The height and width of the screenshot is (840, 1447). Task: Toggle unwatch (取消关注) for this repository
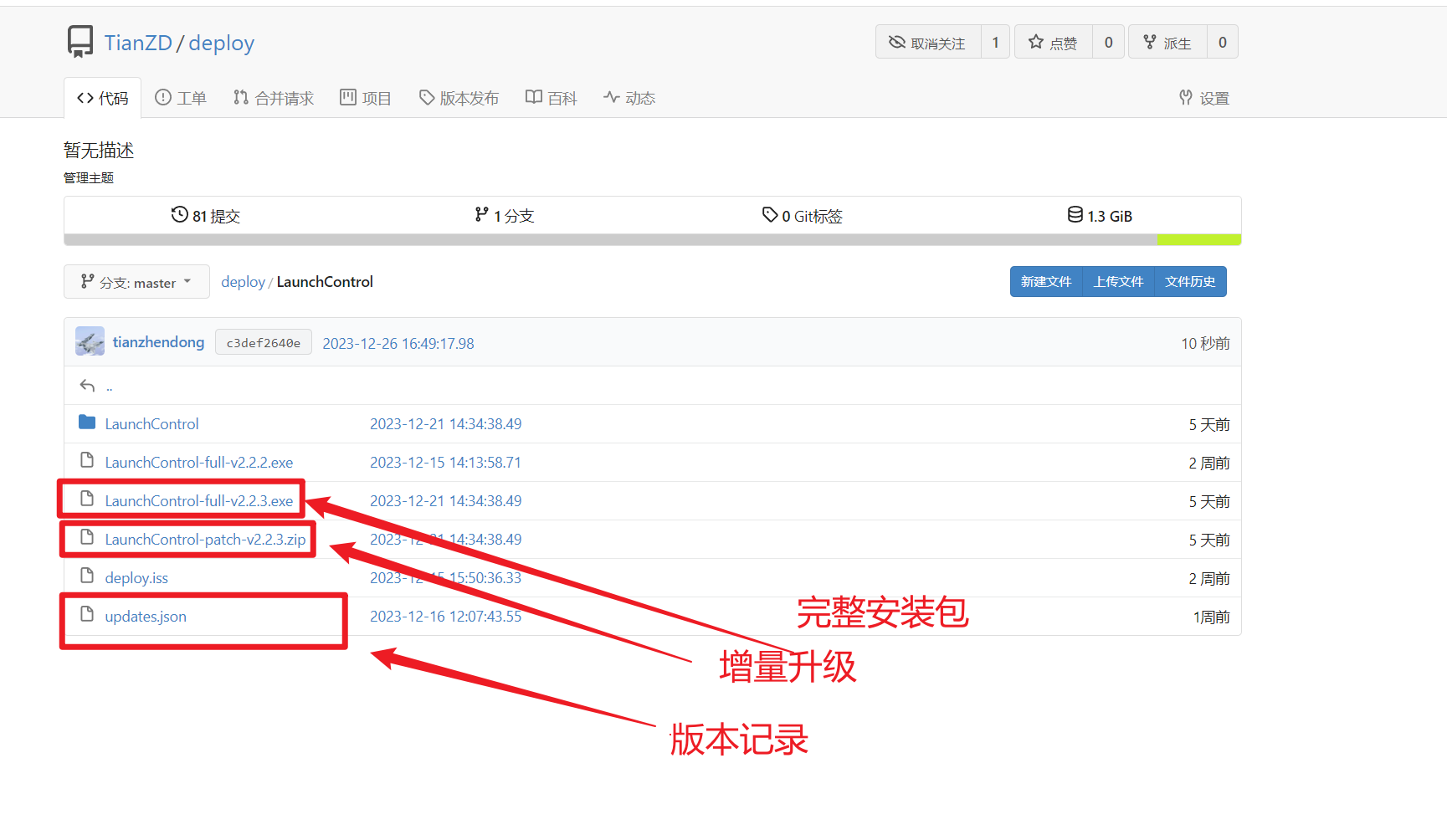[x=927, y=43]
